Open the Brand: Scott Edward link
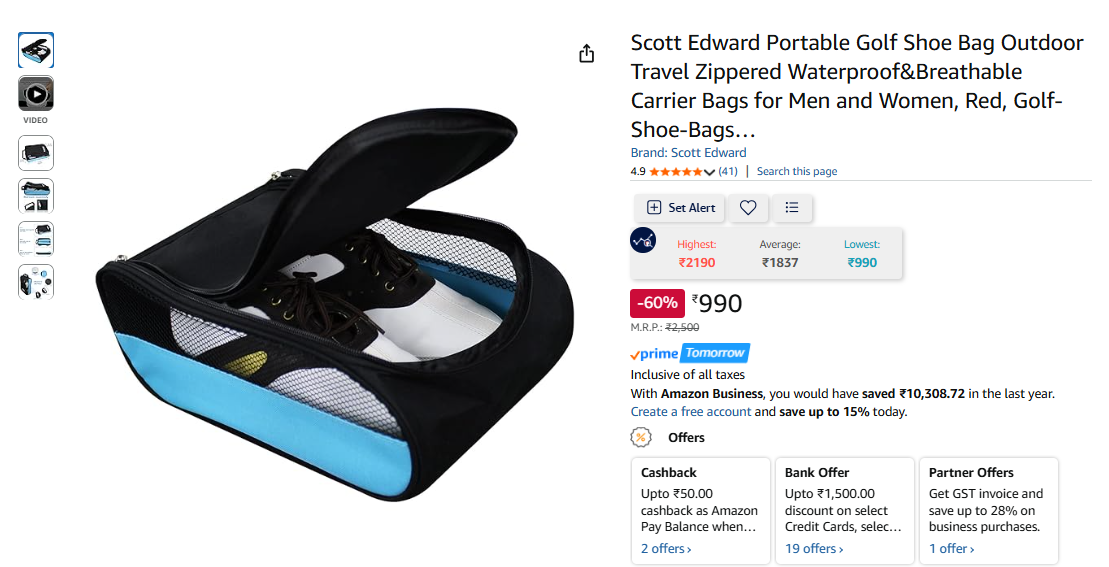The width and height of the screenshot is (1109, 567). [x=688, y=153]
